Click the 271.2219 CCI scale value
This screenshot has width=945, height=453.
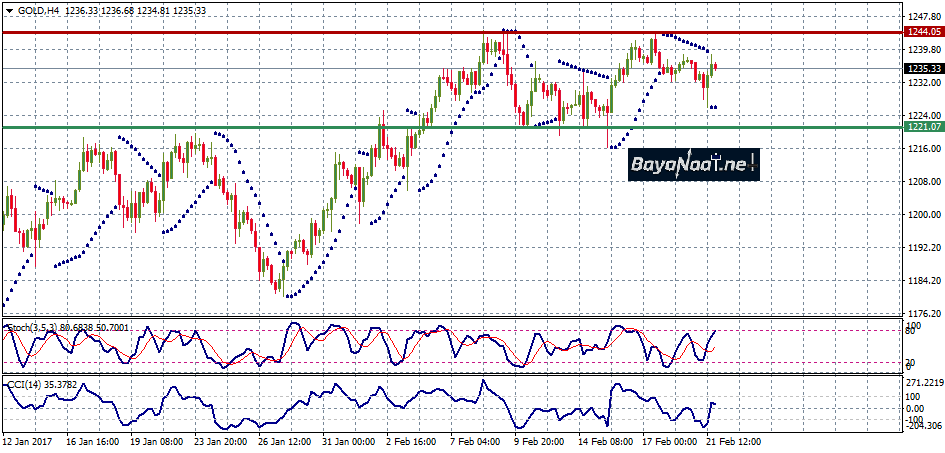(x=924, y=383)
